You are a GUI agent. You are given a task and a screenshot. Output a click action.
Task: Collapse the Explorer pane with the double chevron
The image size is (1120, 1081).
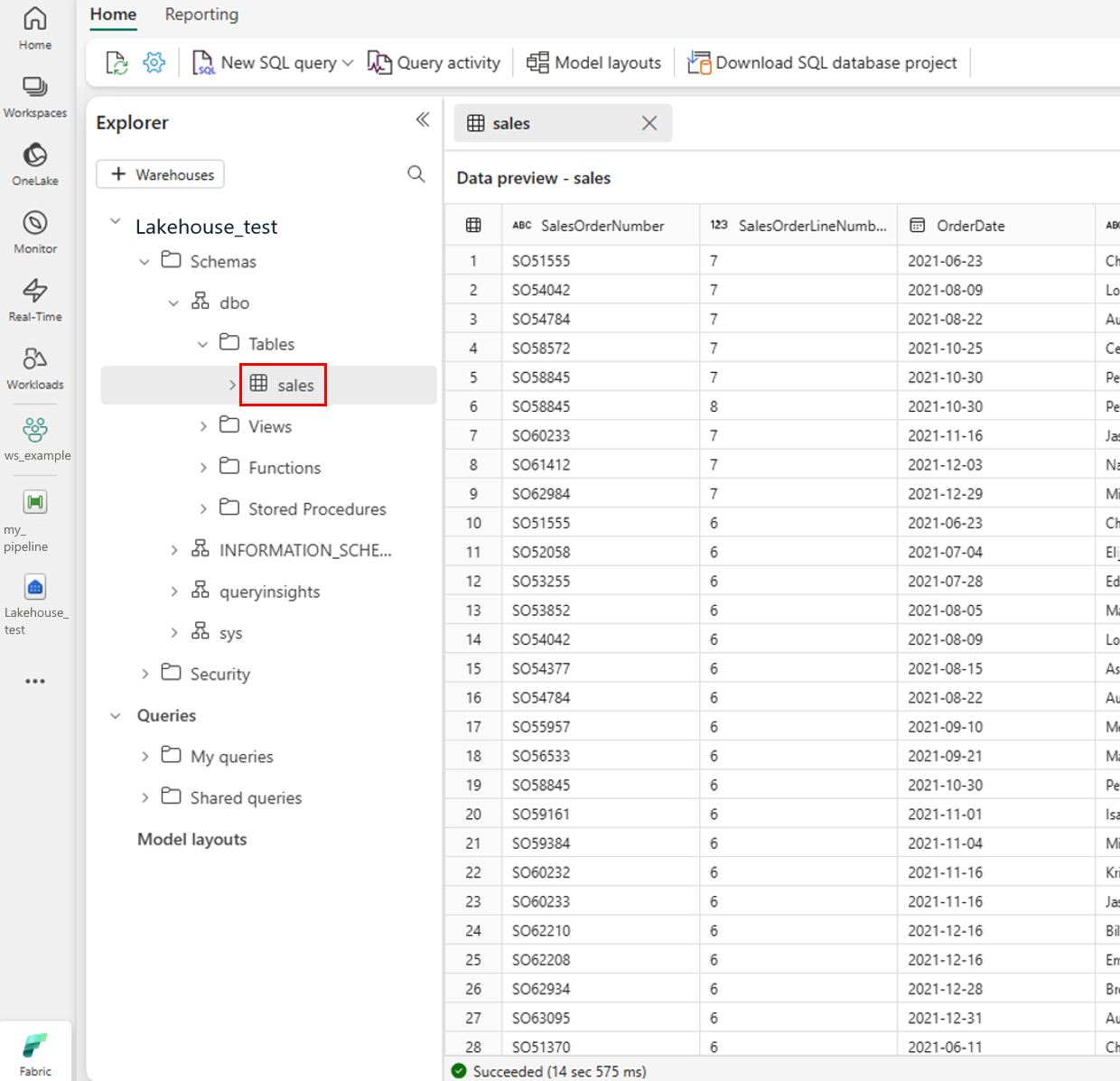coord(422,120)
